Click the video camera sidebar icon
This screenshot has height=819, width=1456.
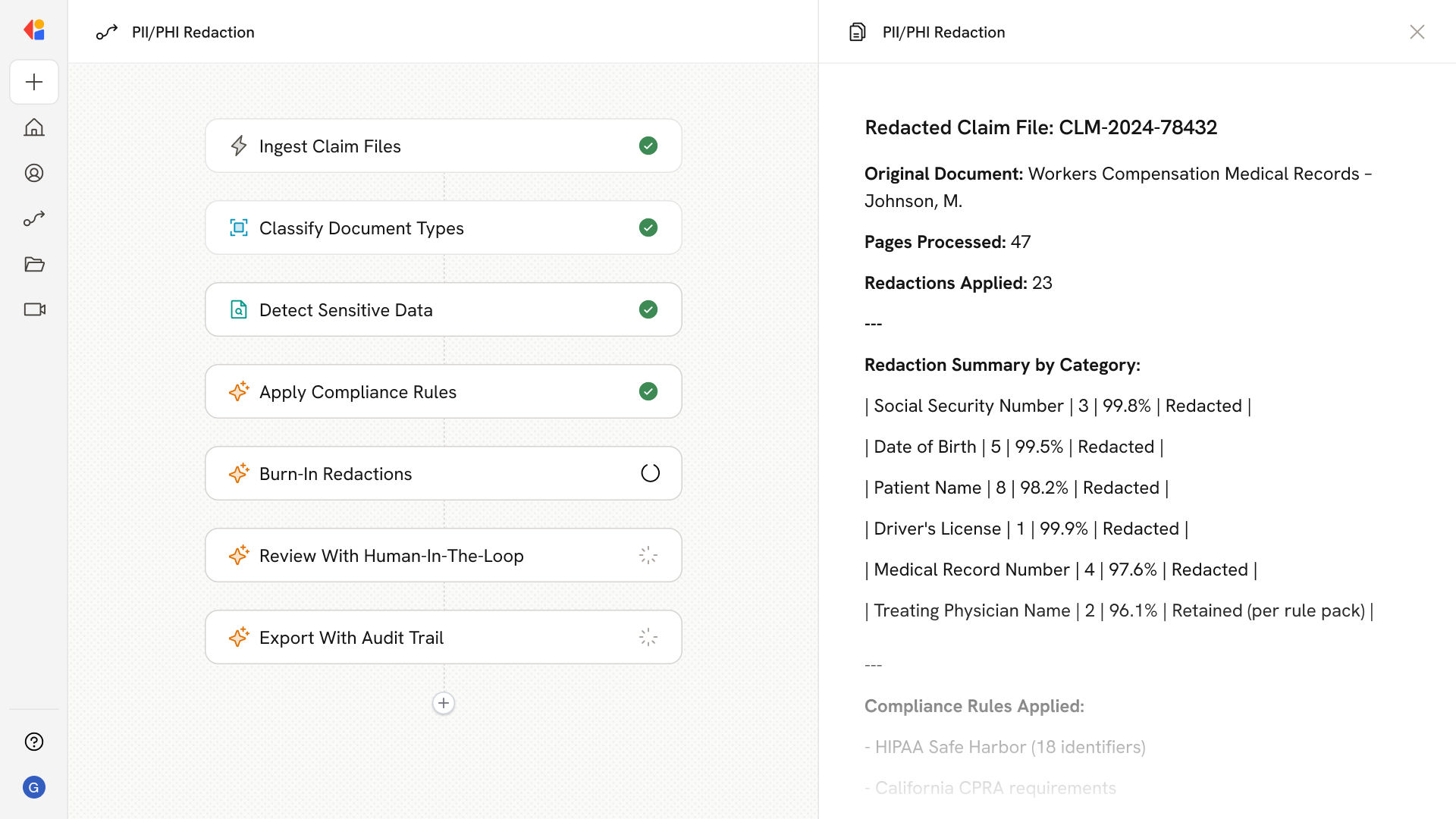pos(34,309)
